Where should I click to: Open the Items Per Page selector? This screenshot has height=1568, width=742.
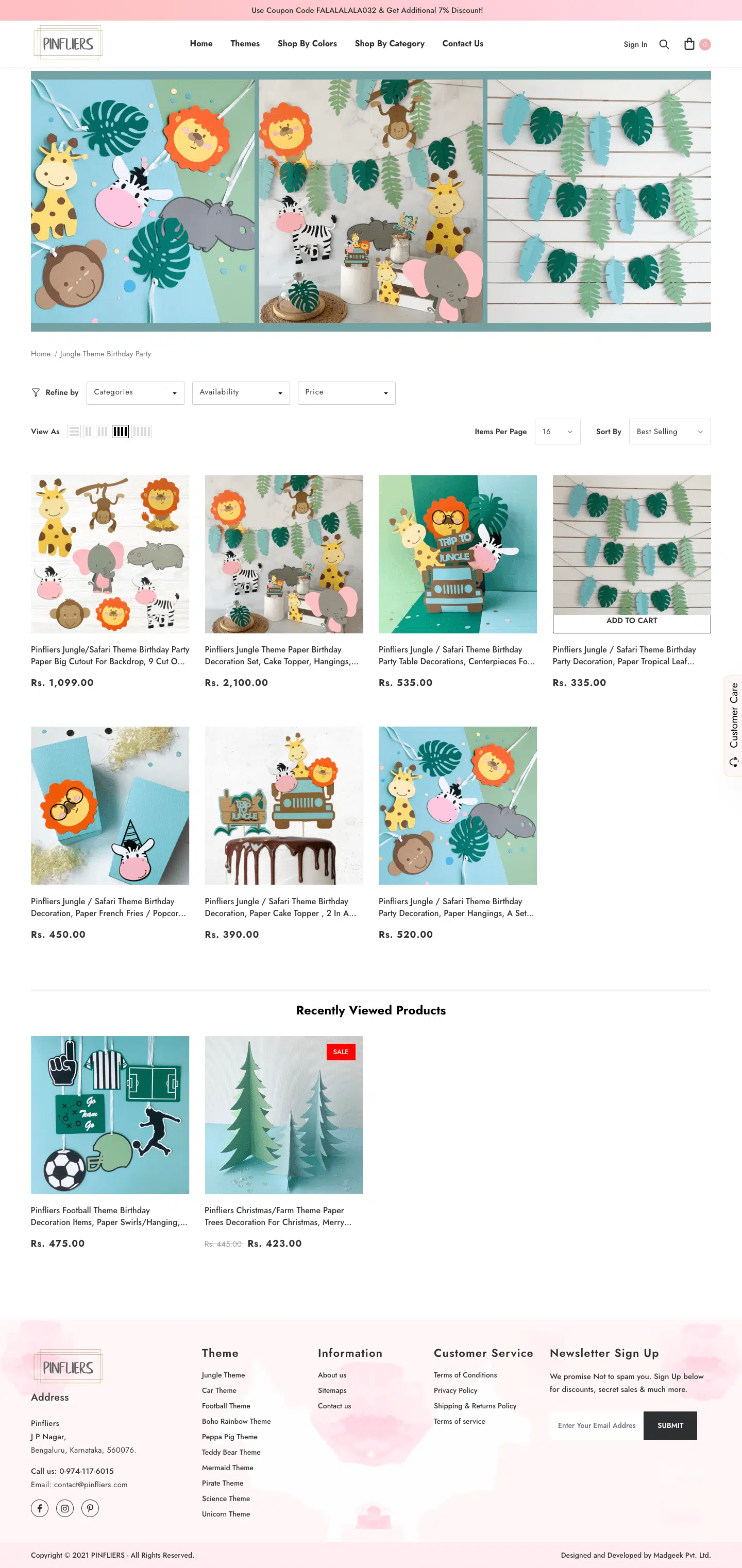(558, 432)
